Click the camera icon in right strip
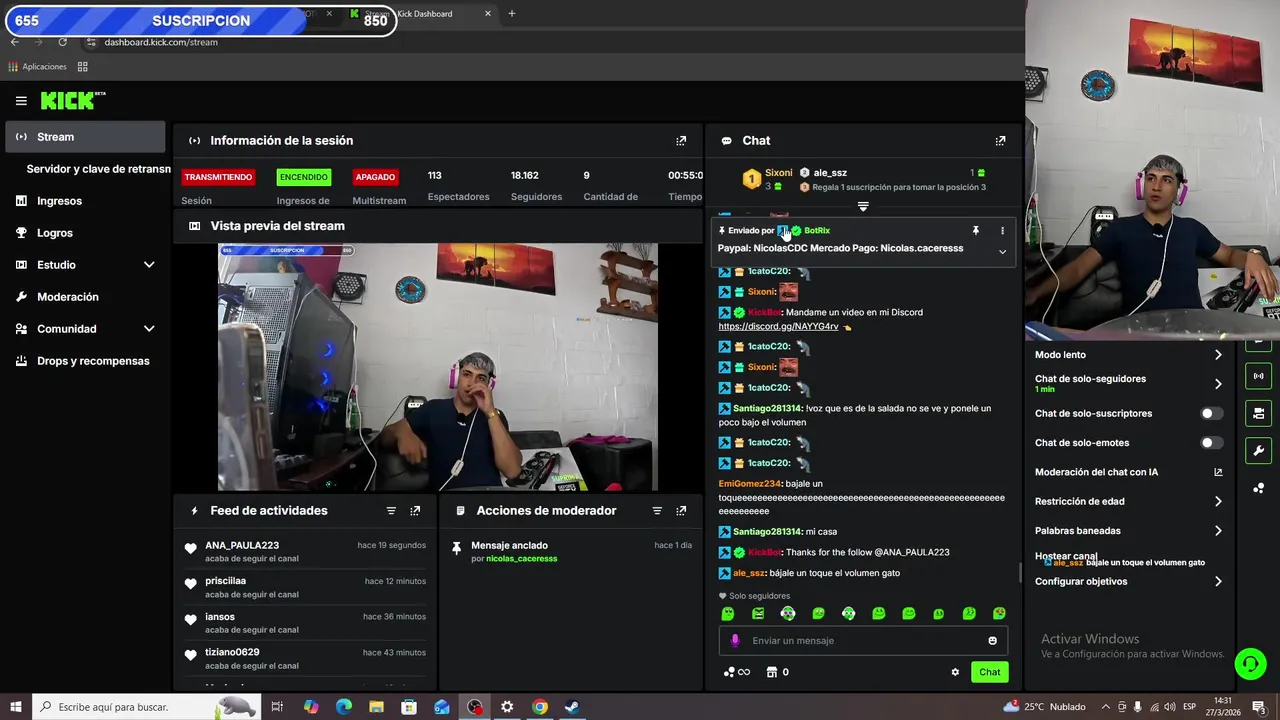 (x=1258, y=413)
